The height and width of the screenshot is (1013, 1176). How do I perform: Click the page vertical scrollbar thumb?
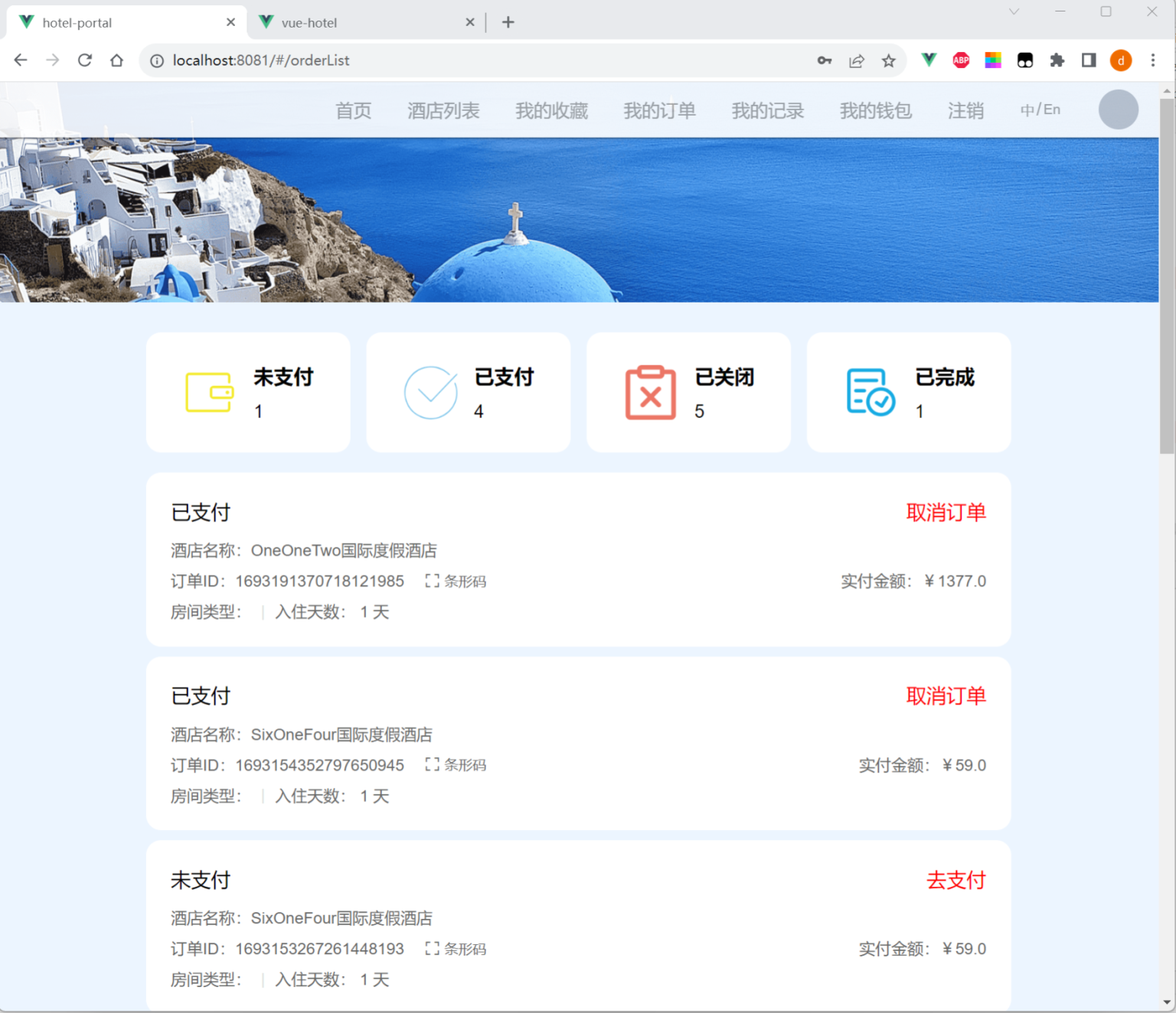1167,276
